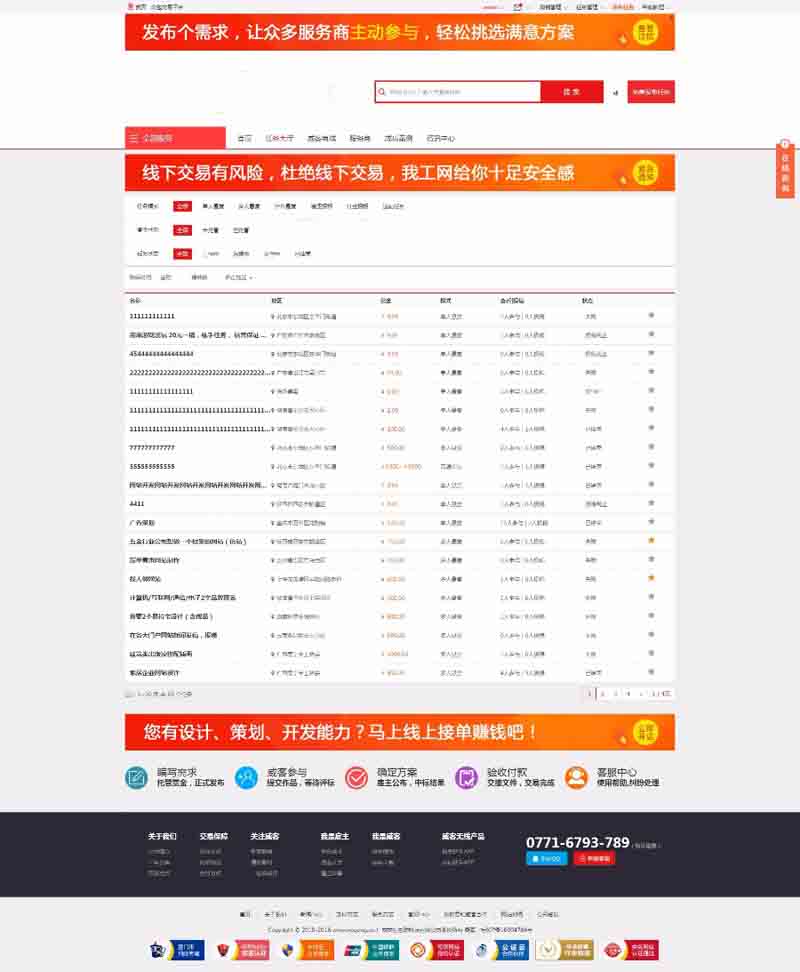Click the 编写需求 pencil icon
This screenshot has width=800, height=972.
136,777
